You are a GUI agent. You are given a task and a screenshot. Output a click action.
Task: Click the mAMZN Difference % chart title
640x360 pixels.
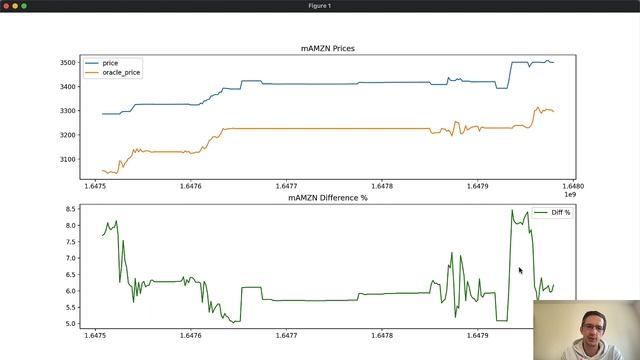[328, 198]
